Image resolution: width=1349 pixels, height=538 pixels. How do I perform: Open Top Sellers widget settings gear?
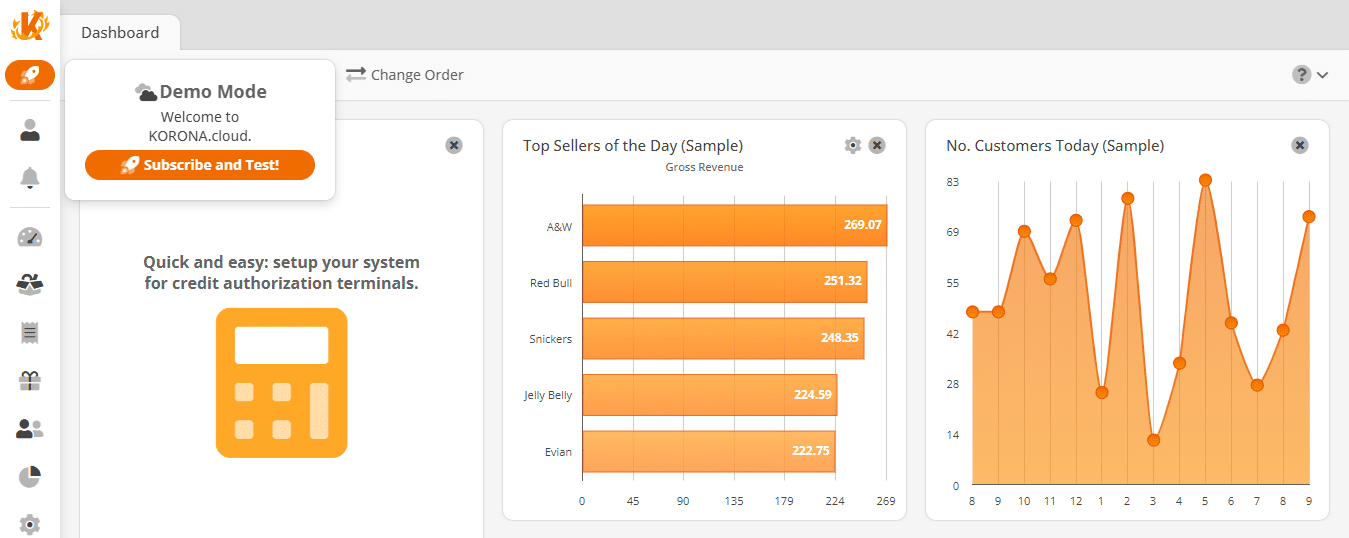click(852, 146)
